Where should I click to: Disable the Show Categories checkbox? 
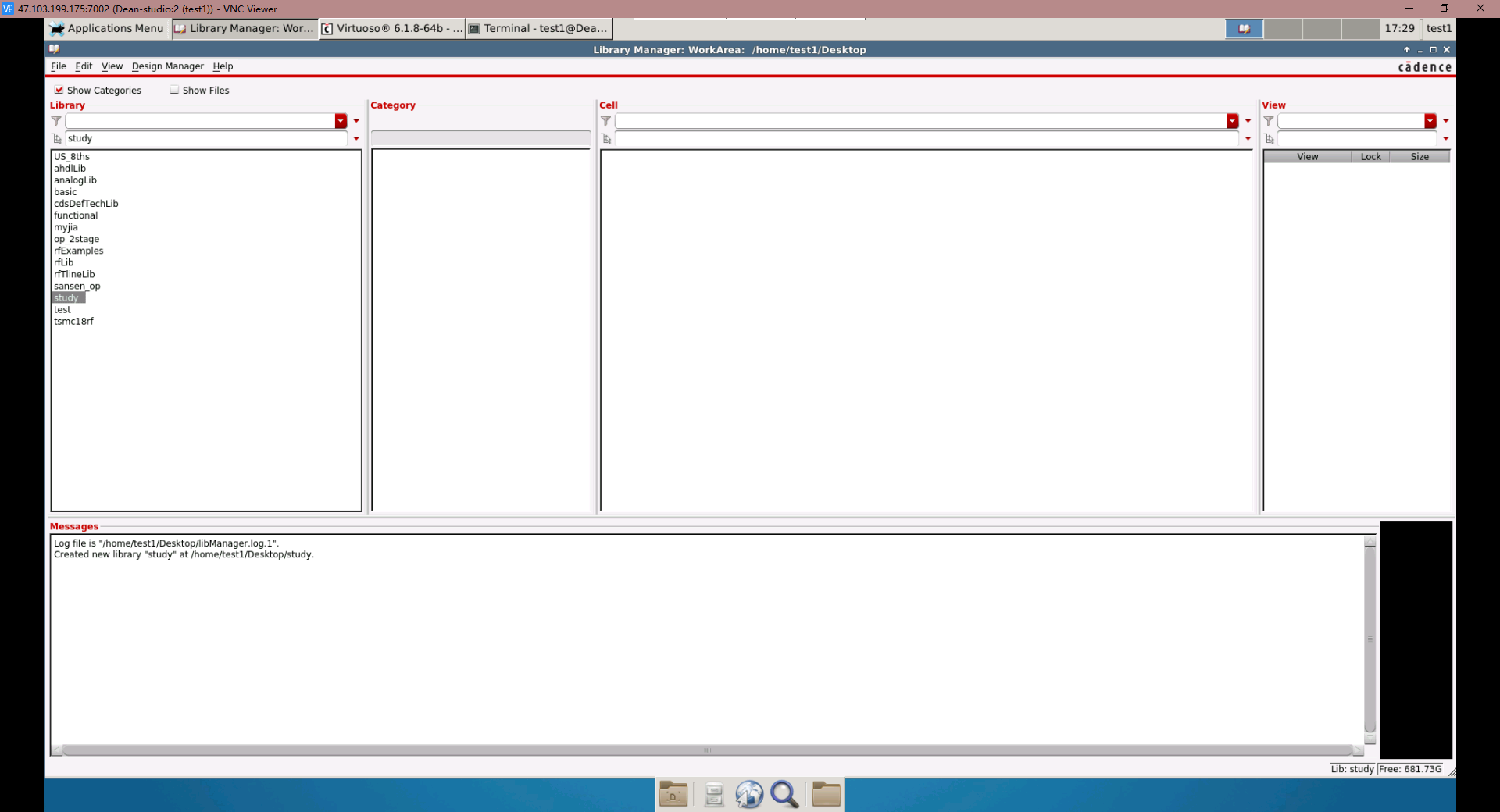pyautogui.click(x=59, y=90)
